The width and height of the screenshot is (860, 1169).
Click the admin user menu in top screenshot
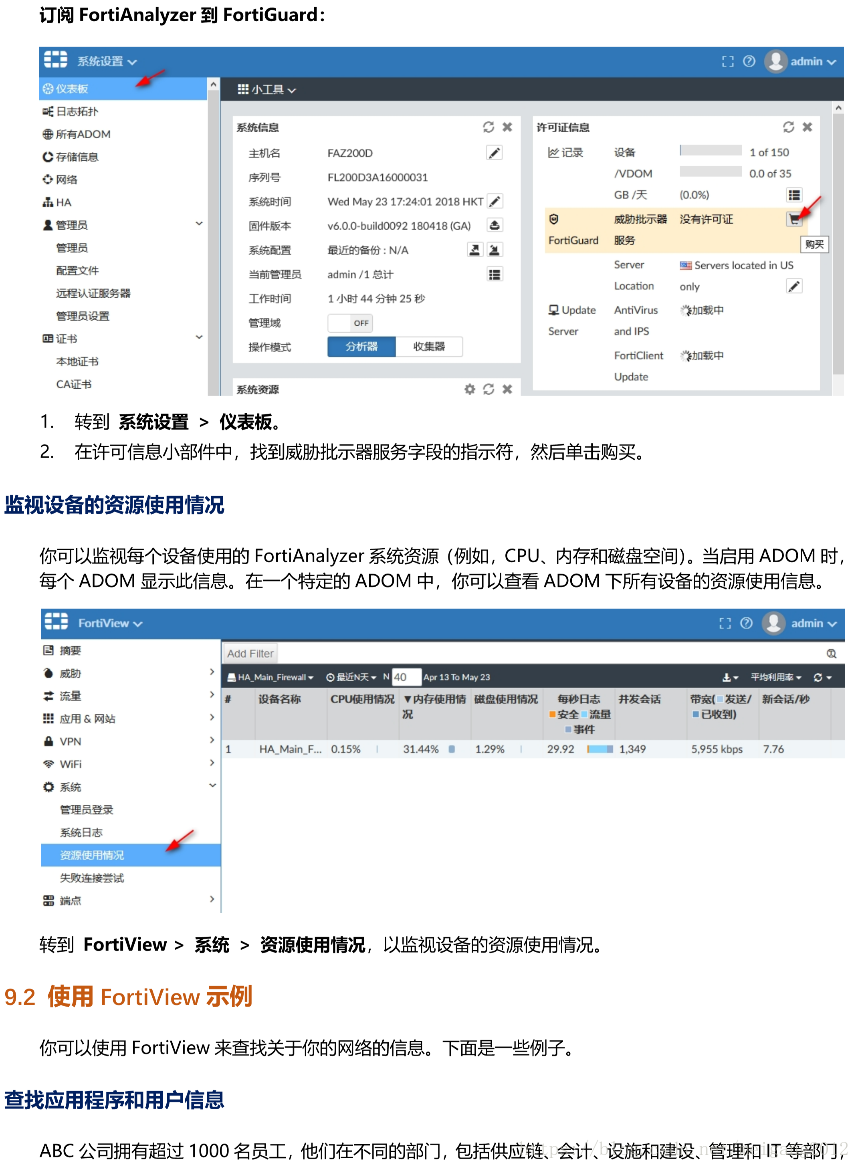click(802, 61)
